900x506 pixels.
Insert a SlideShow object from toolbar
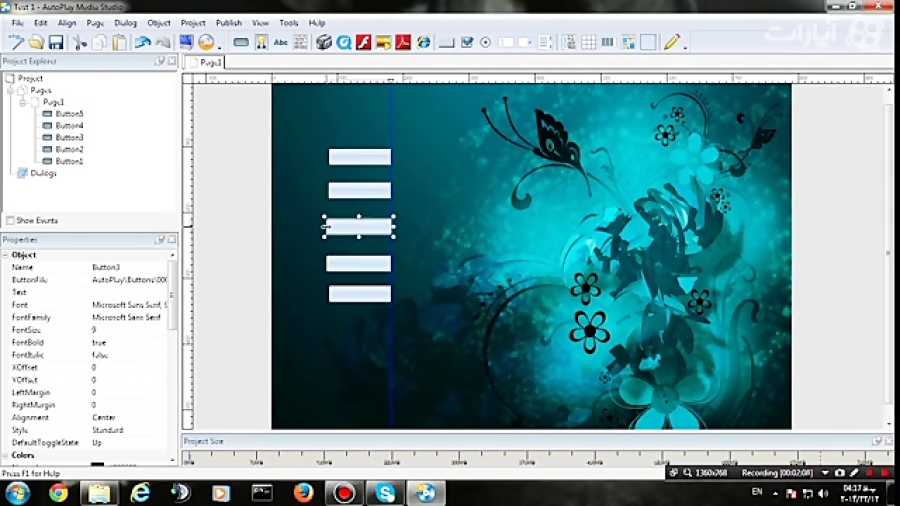click(x=383, y=42)
